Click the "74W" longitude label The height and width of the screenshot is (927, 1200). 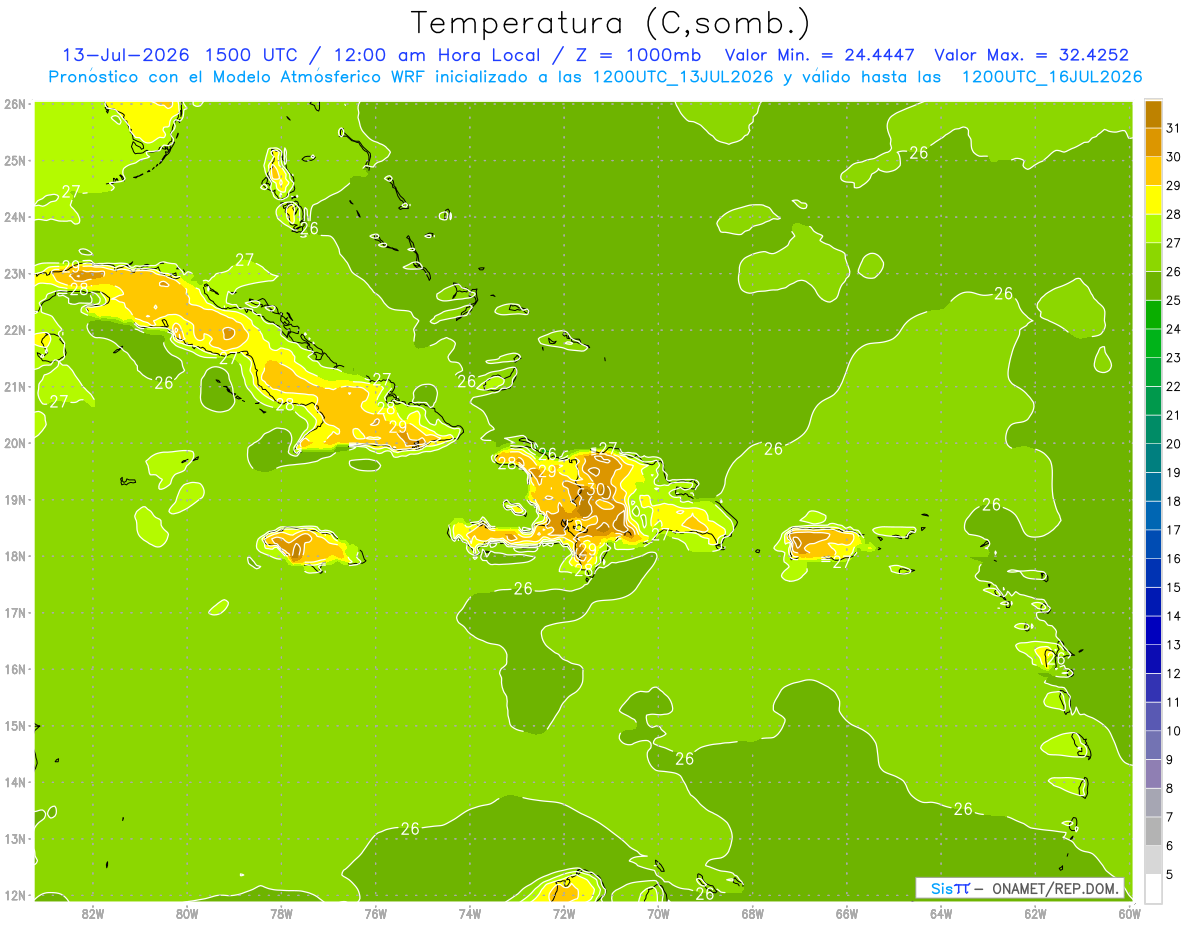tap(470, 913)
